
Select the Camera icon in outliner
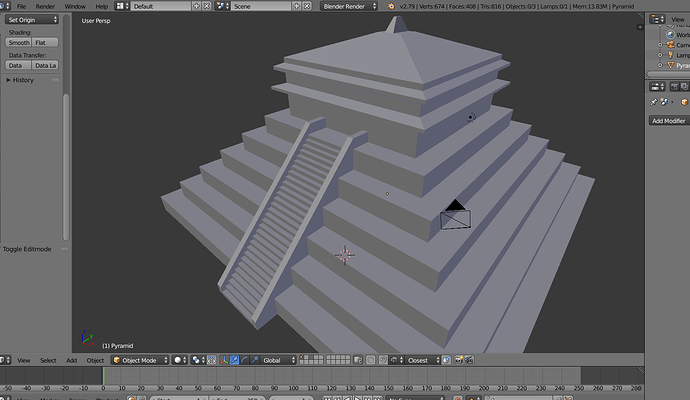670,45
